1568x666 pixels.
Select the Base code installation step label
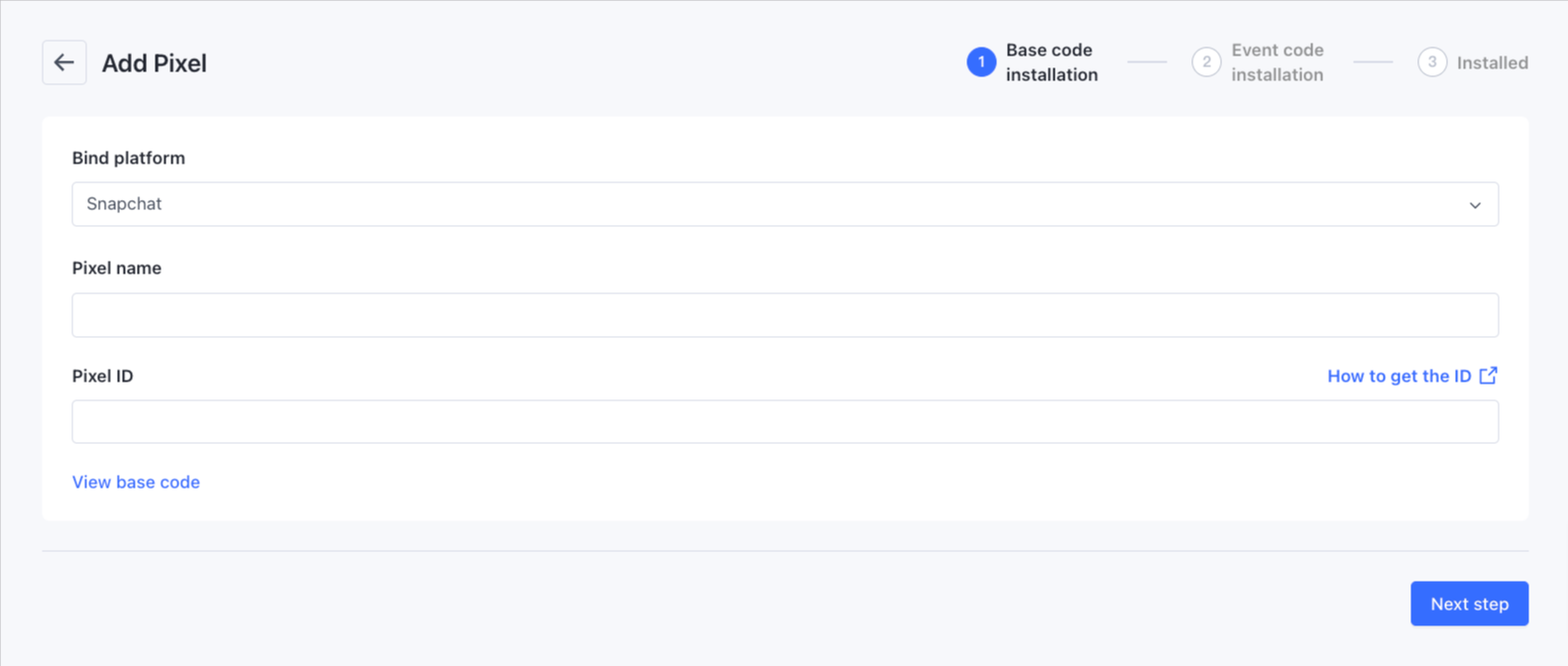point(1052,62)
